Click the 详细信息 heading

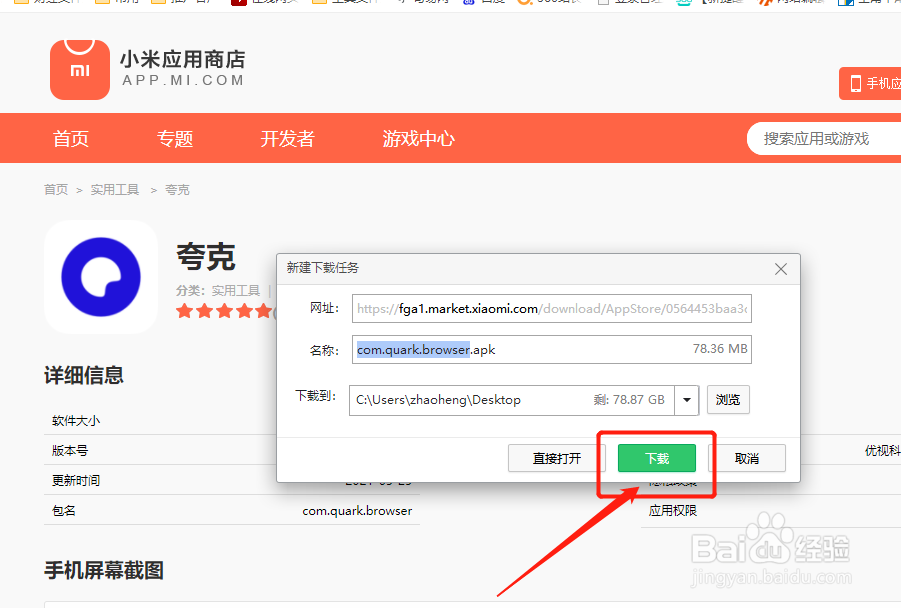84,375
